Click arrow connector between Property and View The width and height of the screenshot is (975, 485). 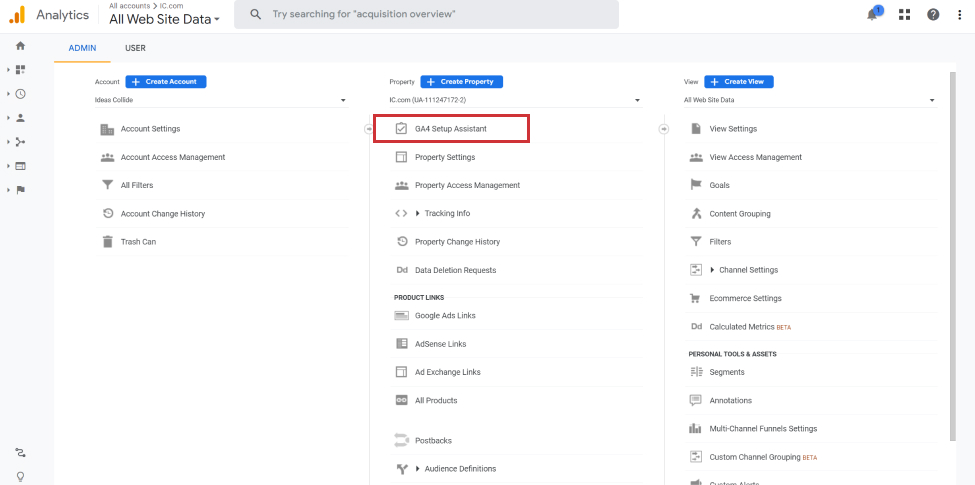(663, 129)
